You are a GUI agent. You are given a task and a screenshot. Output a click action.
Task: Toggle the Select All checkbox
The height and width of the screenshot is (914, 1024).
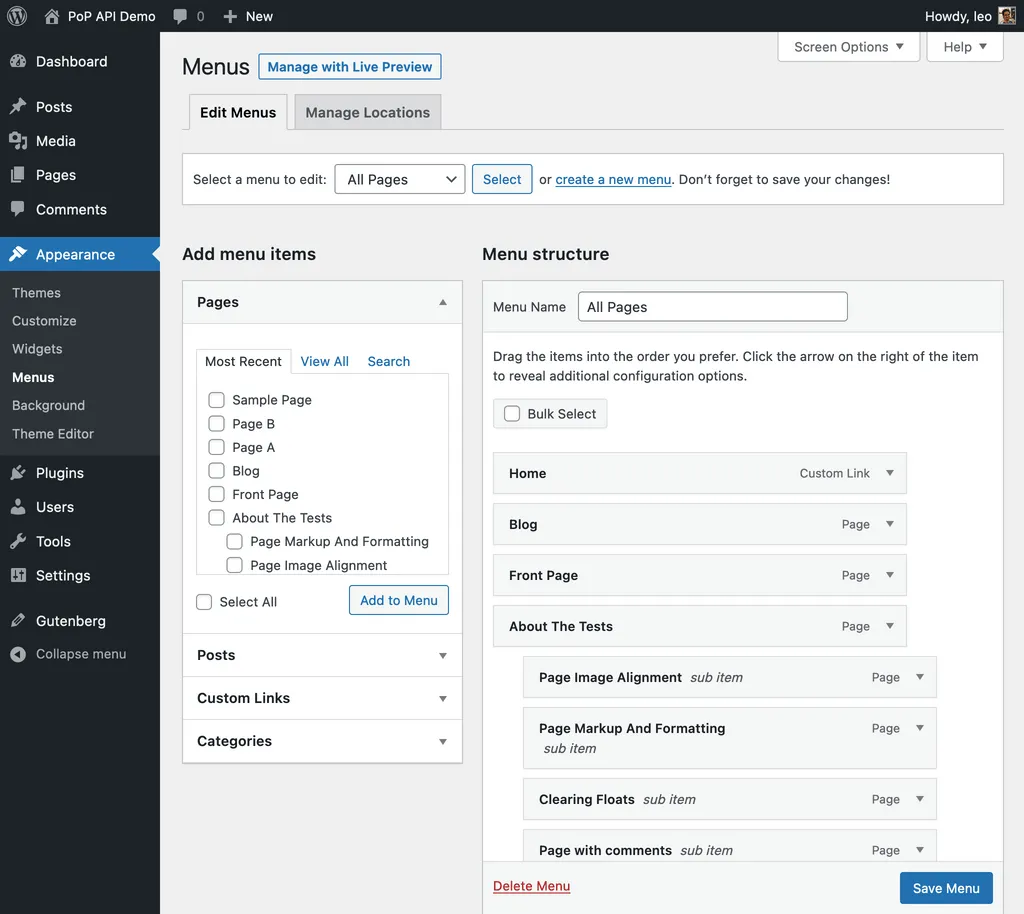pyautogui.click(x=204, y=602)
